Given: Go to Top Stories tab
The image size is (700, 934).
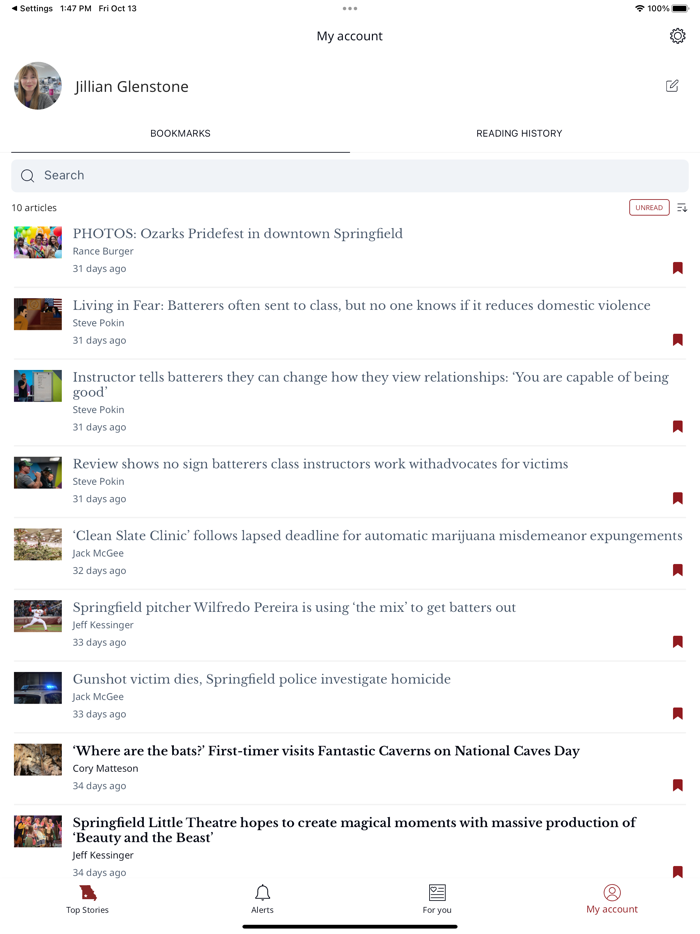Looking at the screenshot, I should (x=88, y=899).
